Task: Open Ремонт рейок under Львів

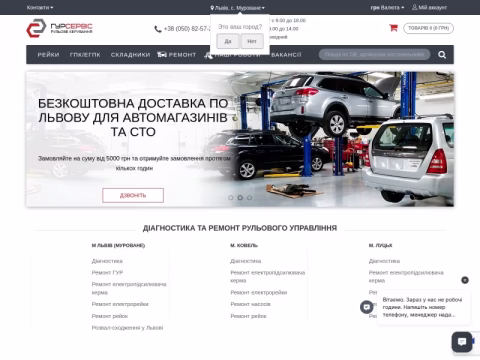Action: tap(110, 316)
